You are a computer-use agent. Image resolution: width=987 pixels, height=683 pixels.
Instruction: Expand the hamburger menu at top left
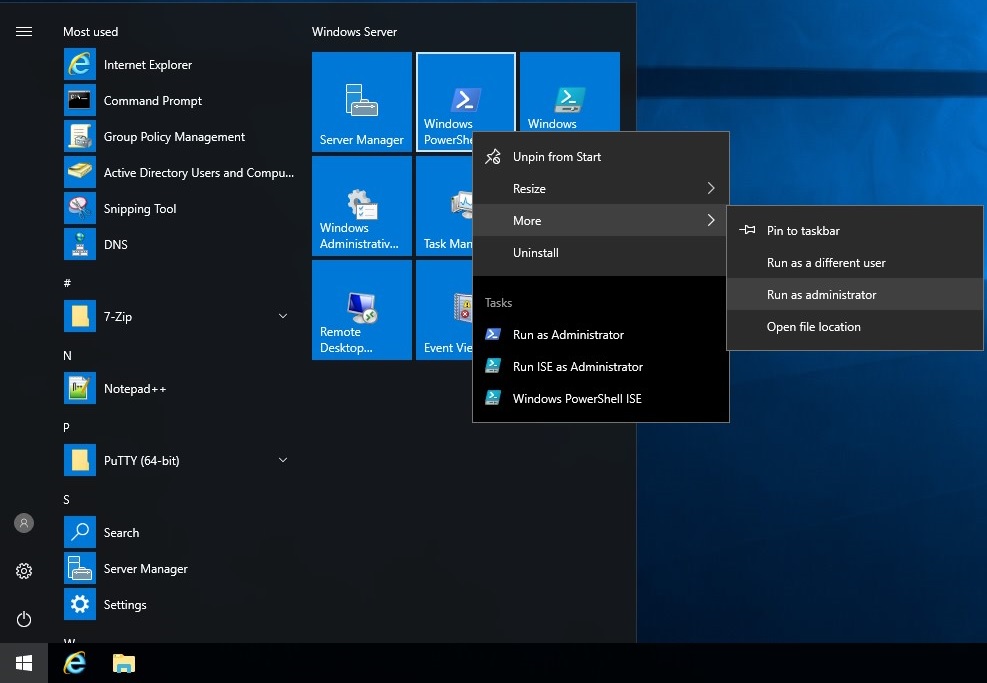24,32
